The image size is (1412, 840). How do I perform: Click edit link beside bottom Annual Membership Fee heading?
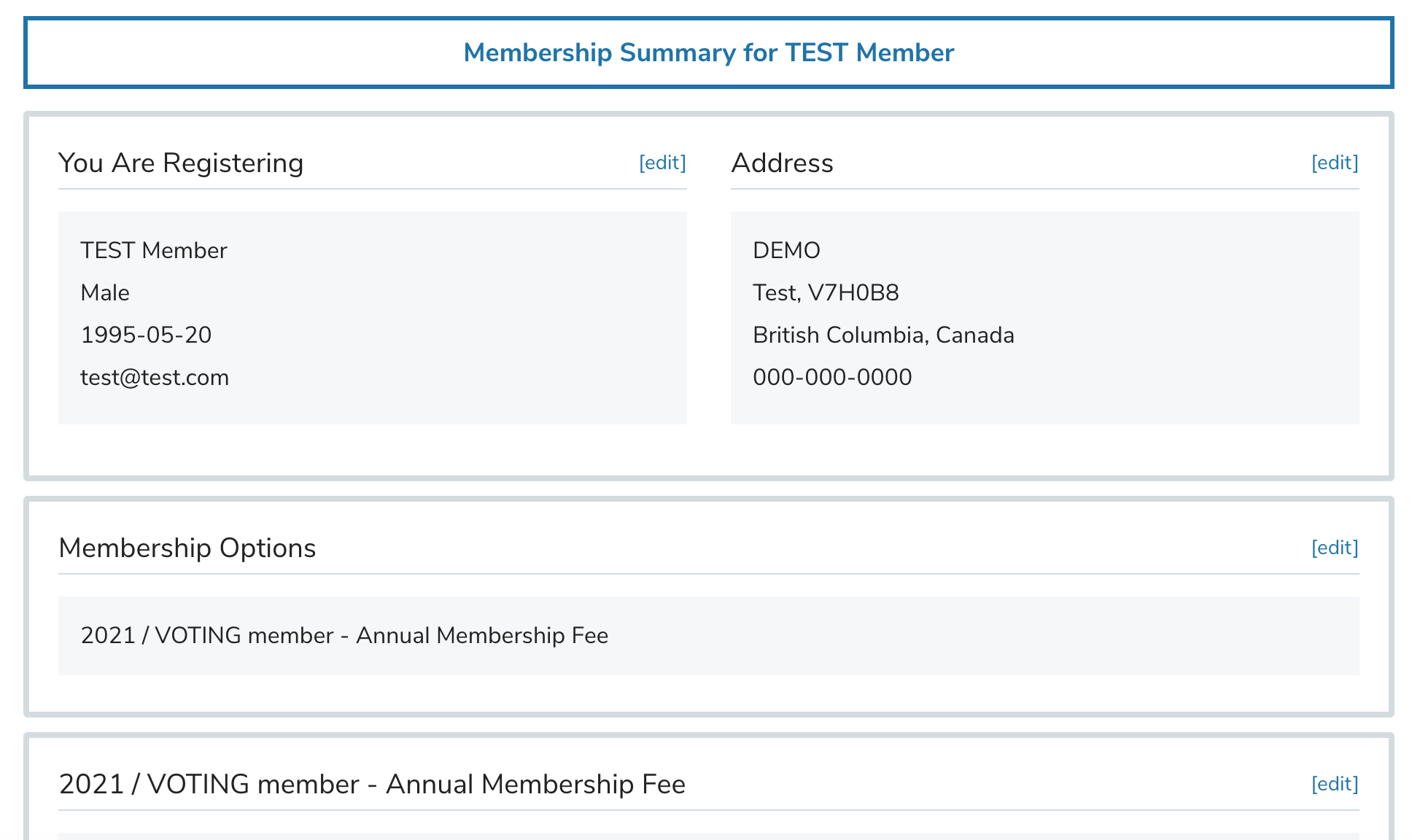[x=1334, y=784]
